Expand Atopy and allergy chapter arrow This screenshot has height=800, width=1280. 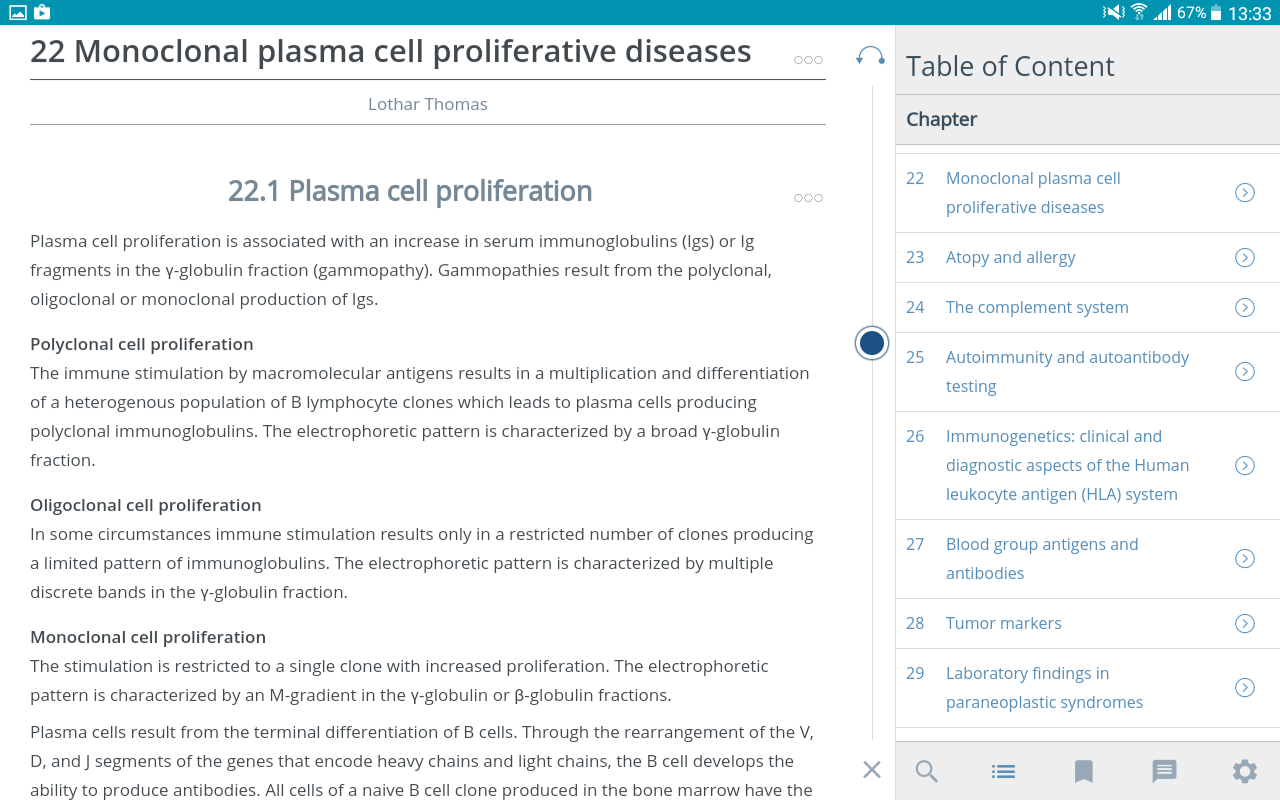(1245, 258)
